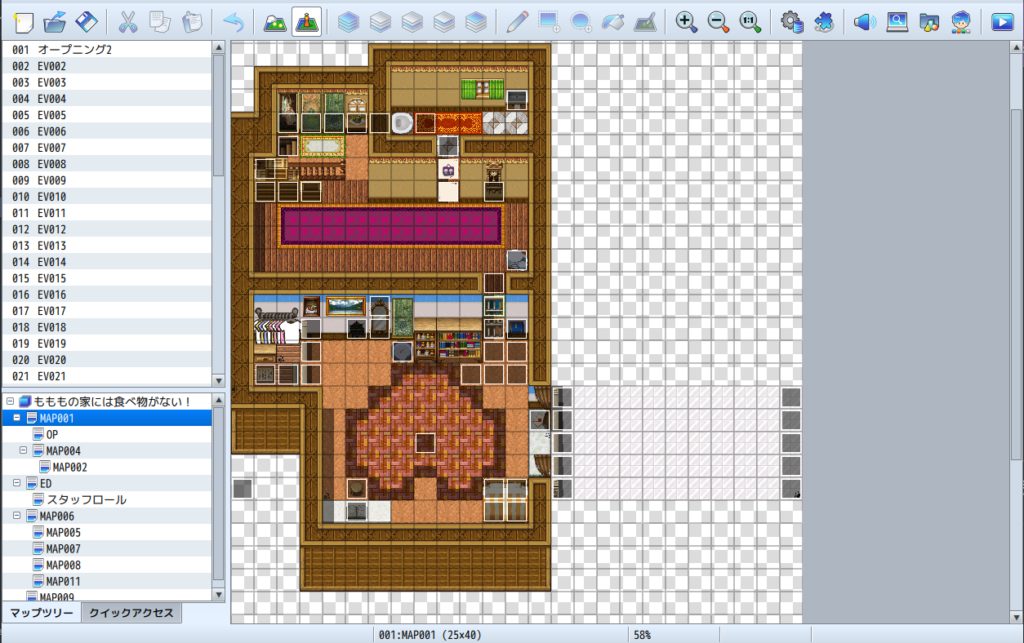Zoom in on the map
The height and width of the screenshot is (643, 1024).
pos(686,20)
